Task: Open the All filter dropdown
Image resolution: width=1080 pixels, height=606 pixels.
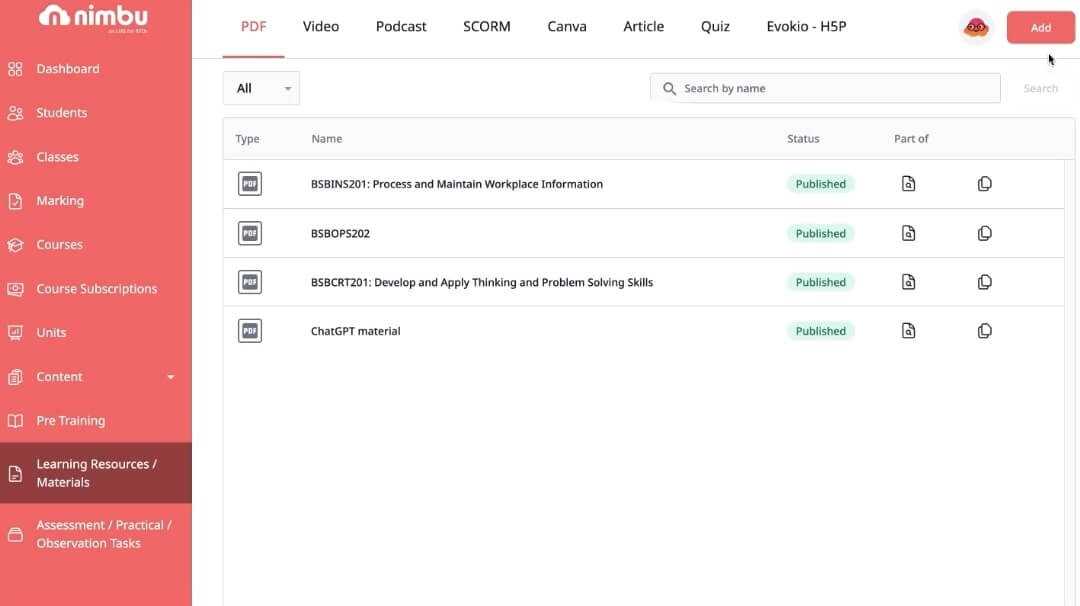Action: [261, 88]
